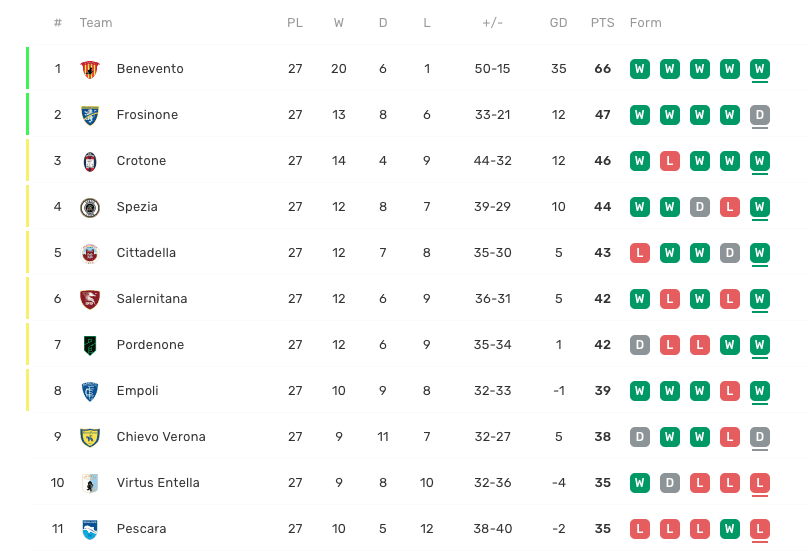Screen dimensions: 808x552
Task: Click the Empoli crest icon
Action: pos(90,391)
